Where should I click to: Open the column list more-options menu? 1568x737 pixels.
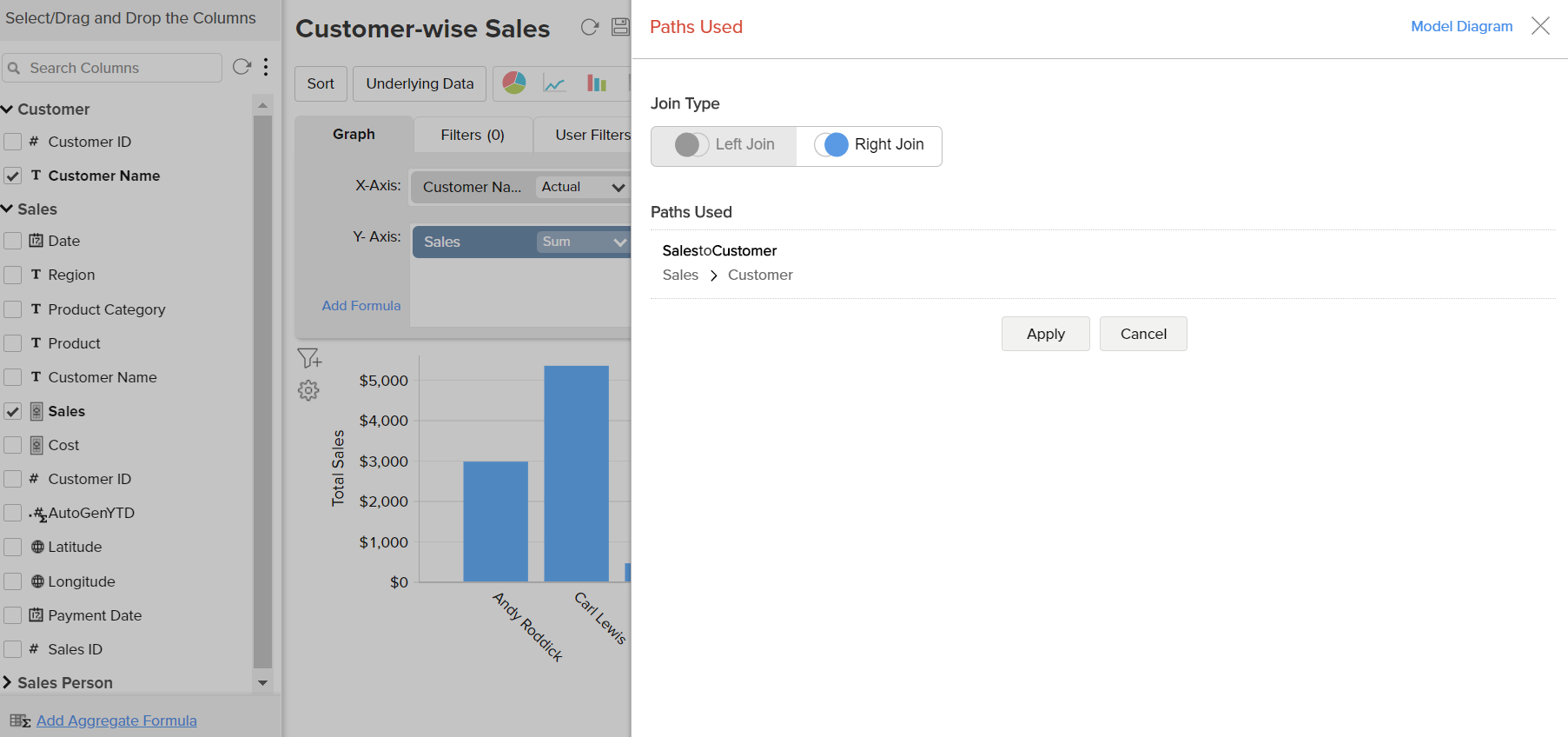click(x=266, y=67)
